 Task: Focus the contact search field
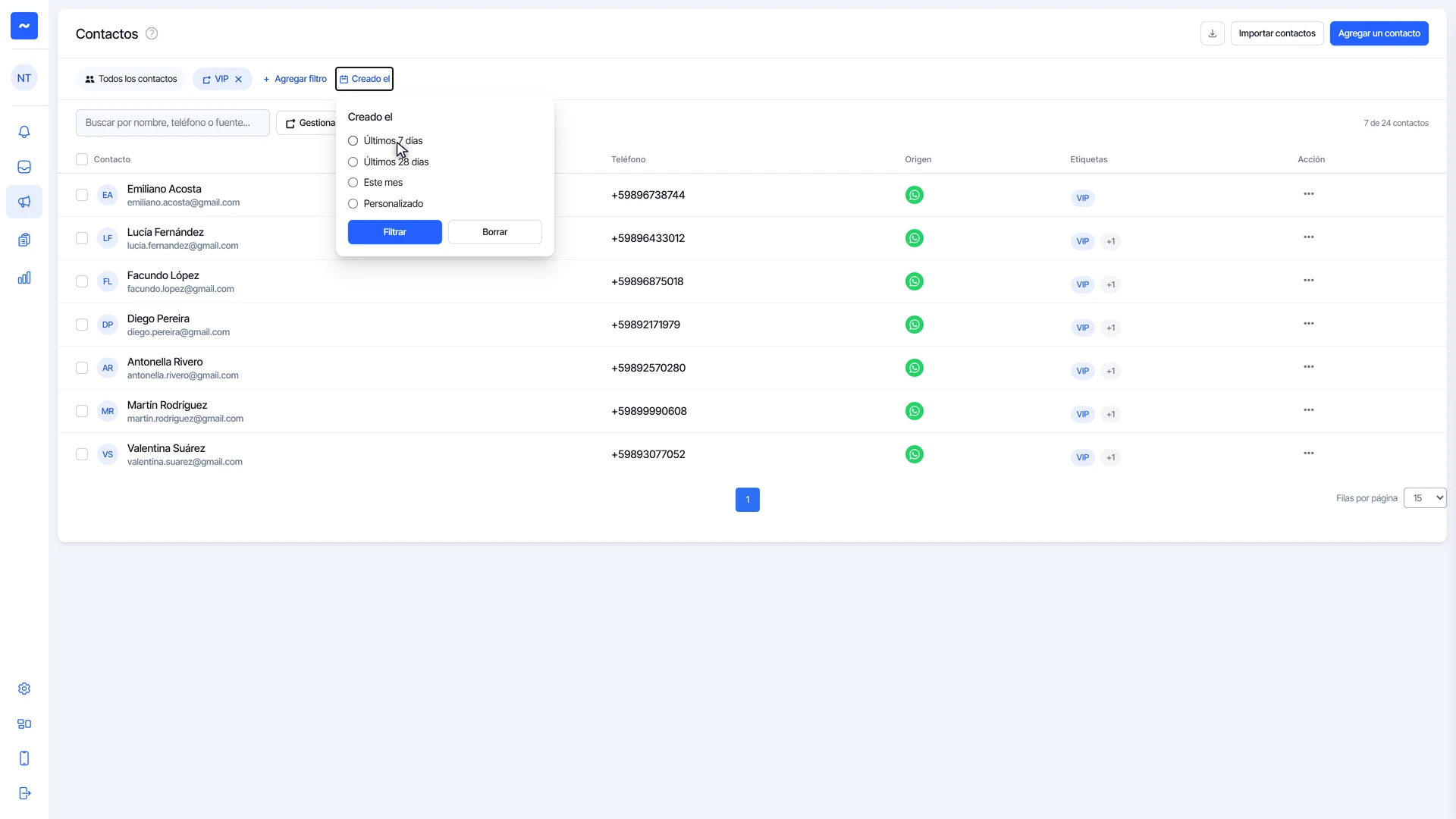(x=173, y=123)
